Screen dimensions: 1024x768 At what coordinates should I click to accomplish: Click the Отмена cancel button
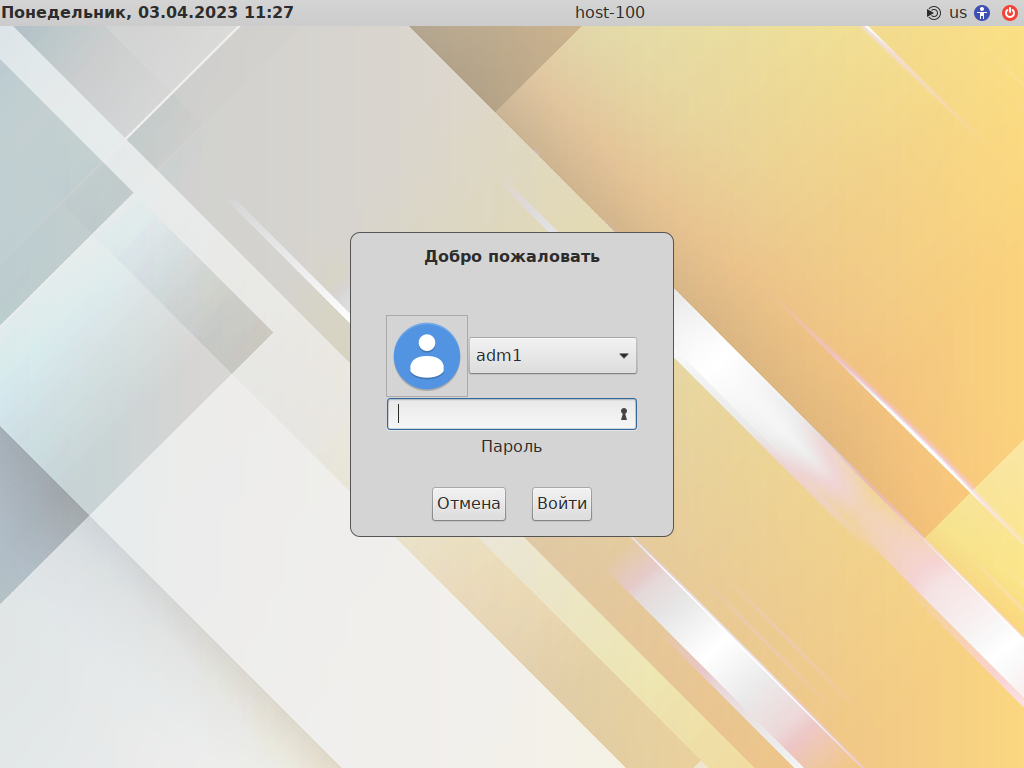point(468,503)
